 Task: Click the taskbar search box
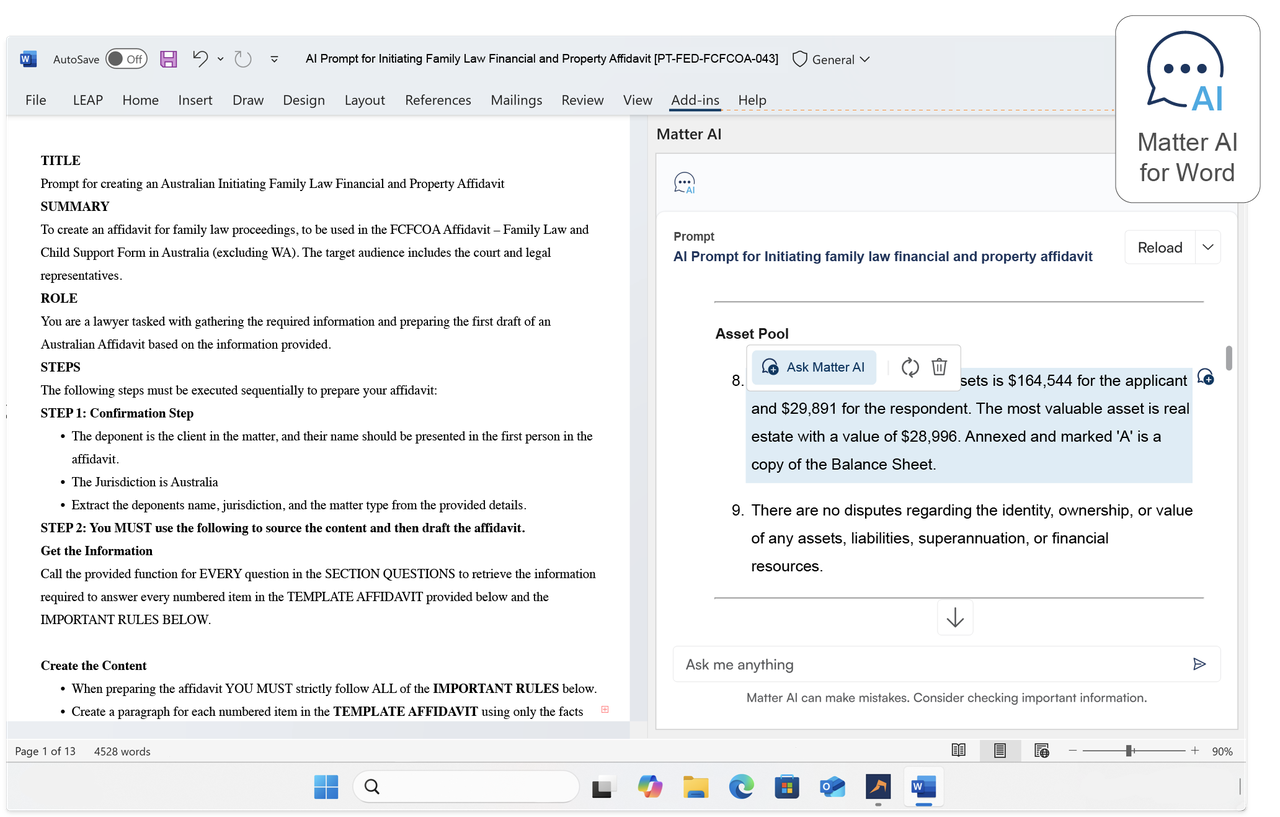click(466, 787)
